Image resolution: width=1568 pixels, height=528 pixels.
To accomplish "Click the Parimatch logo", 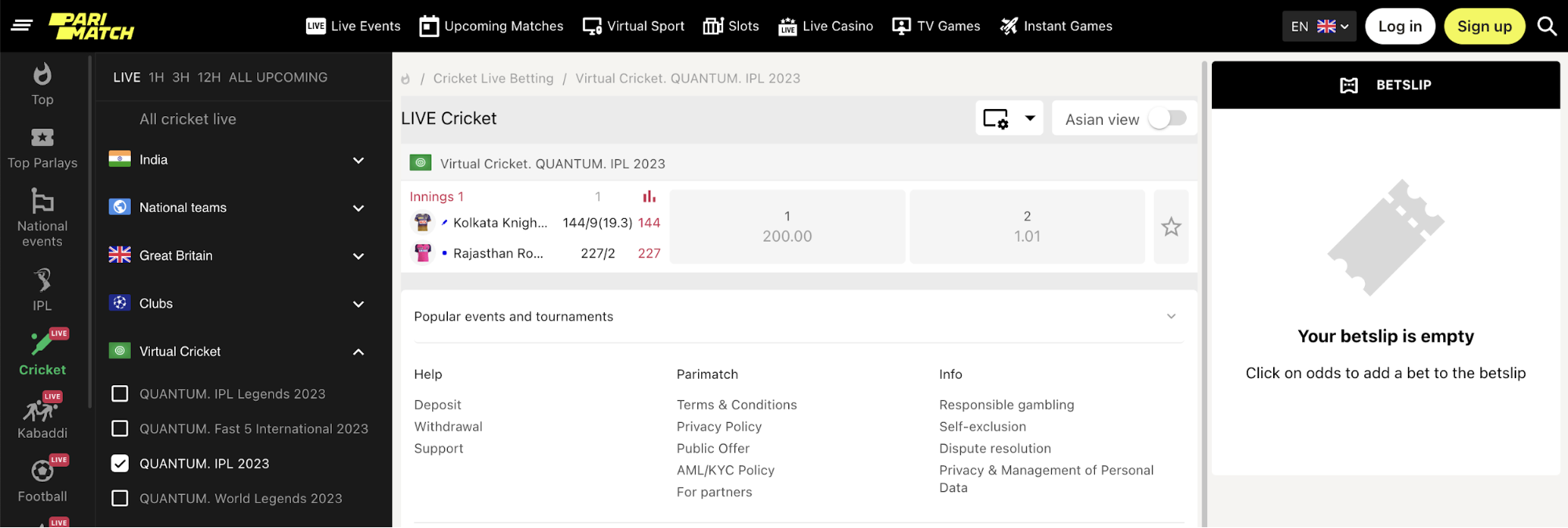I will pos(91,26).
